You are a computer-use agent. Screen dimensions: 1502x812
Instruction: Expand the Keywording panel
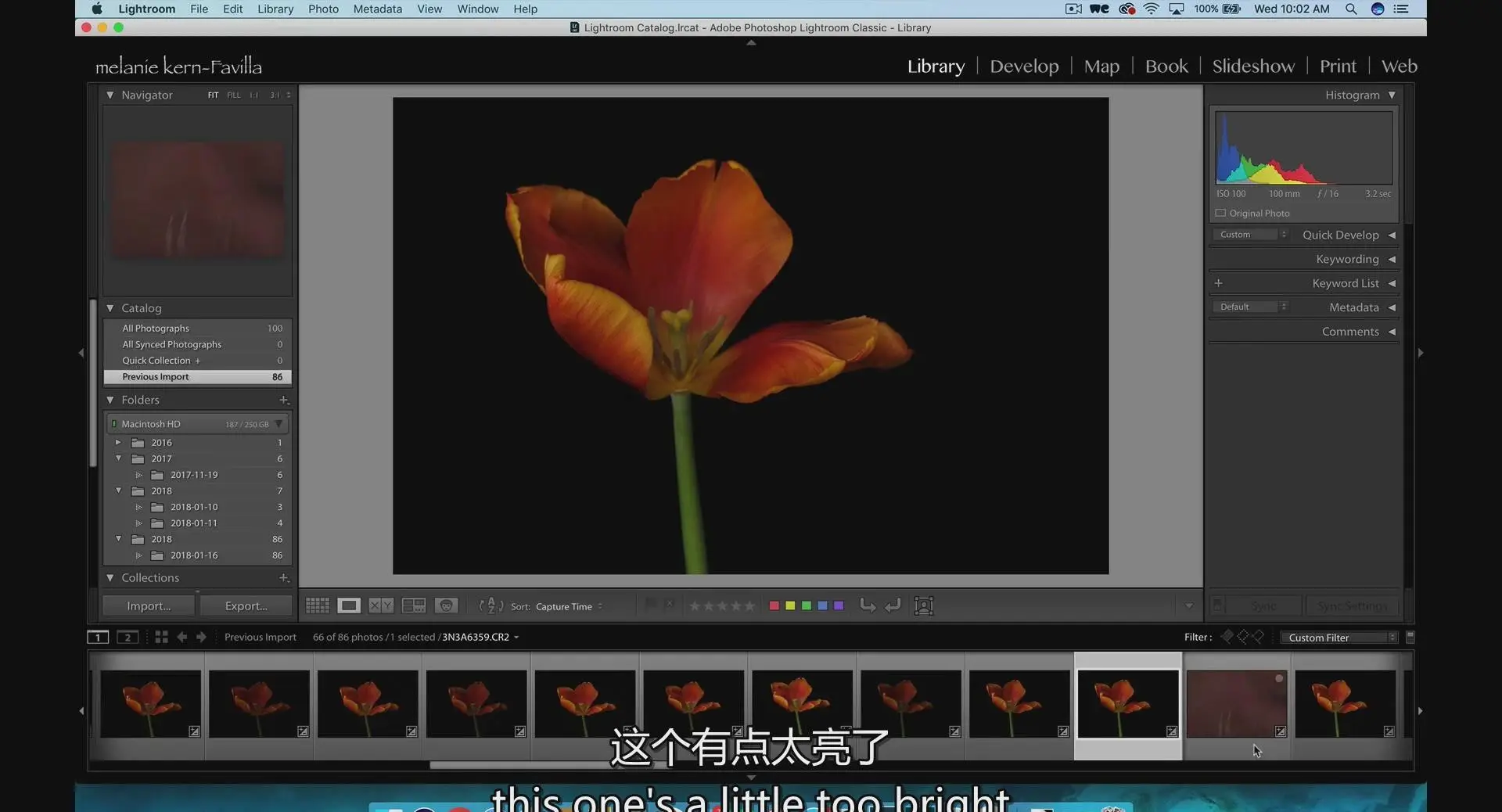[x=1392, y=259]
